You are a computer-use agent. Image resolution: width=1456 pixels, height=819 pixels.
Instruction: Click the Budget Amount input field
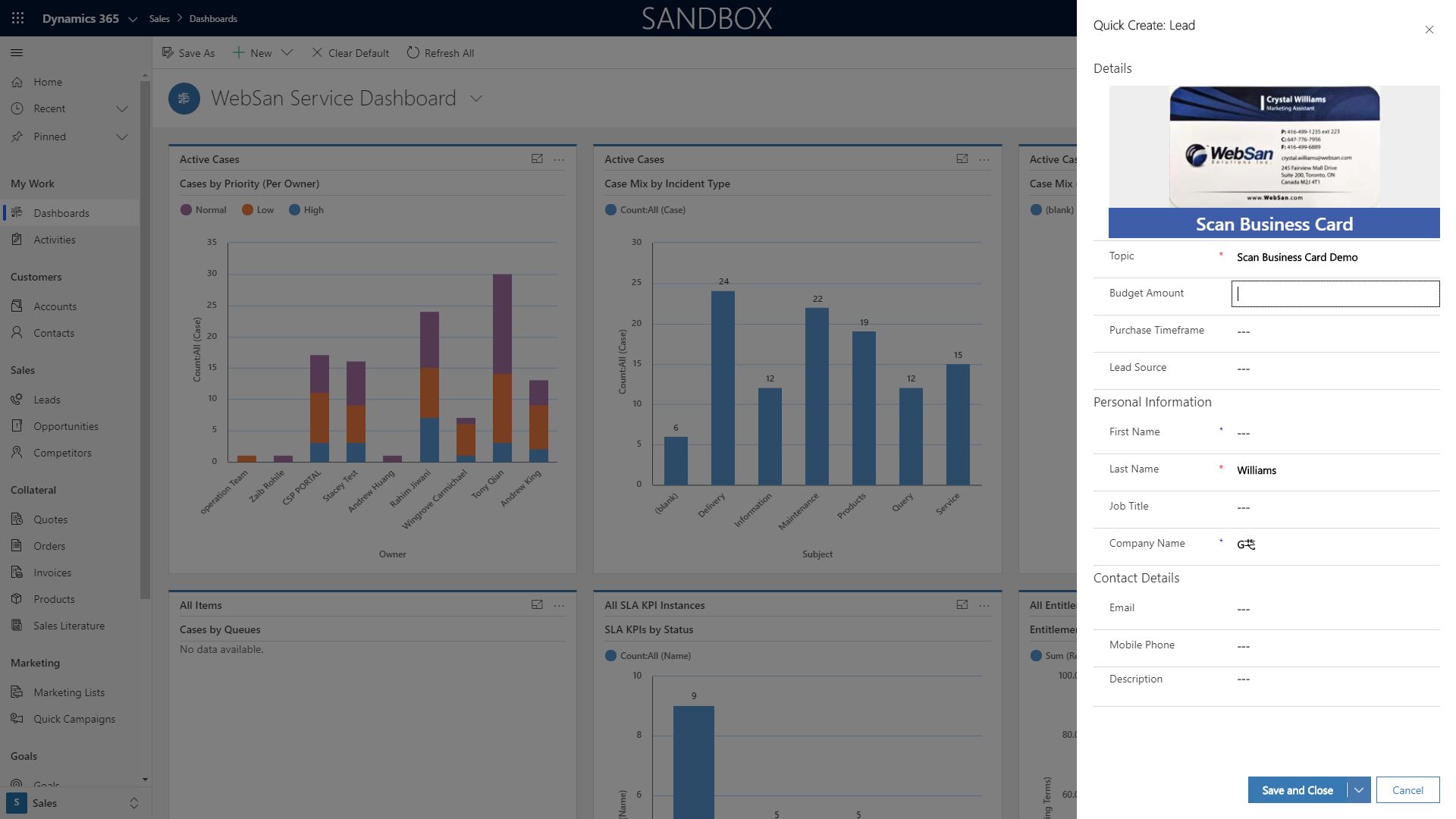[x=1335, y=294]
